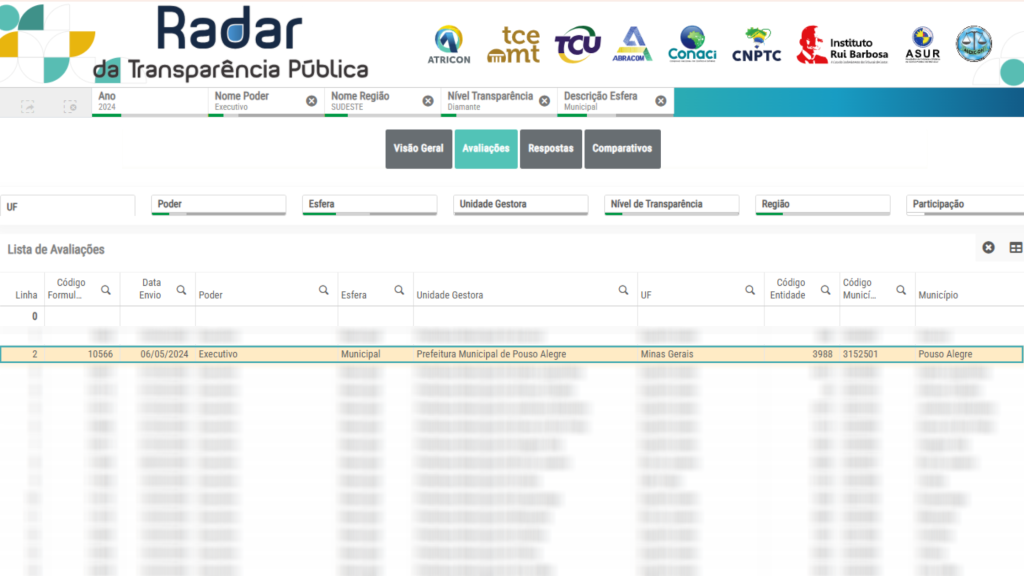Open the Visão Geral tab
The image size is (1024, 576).
[x=418, y=149]
